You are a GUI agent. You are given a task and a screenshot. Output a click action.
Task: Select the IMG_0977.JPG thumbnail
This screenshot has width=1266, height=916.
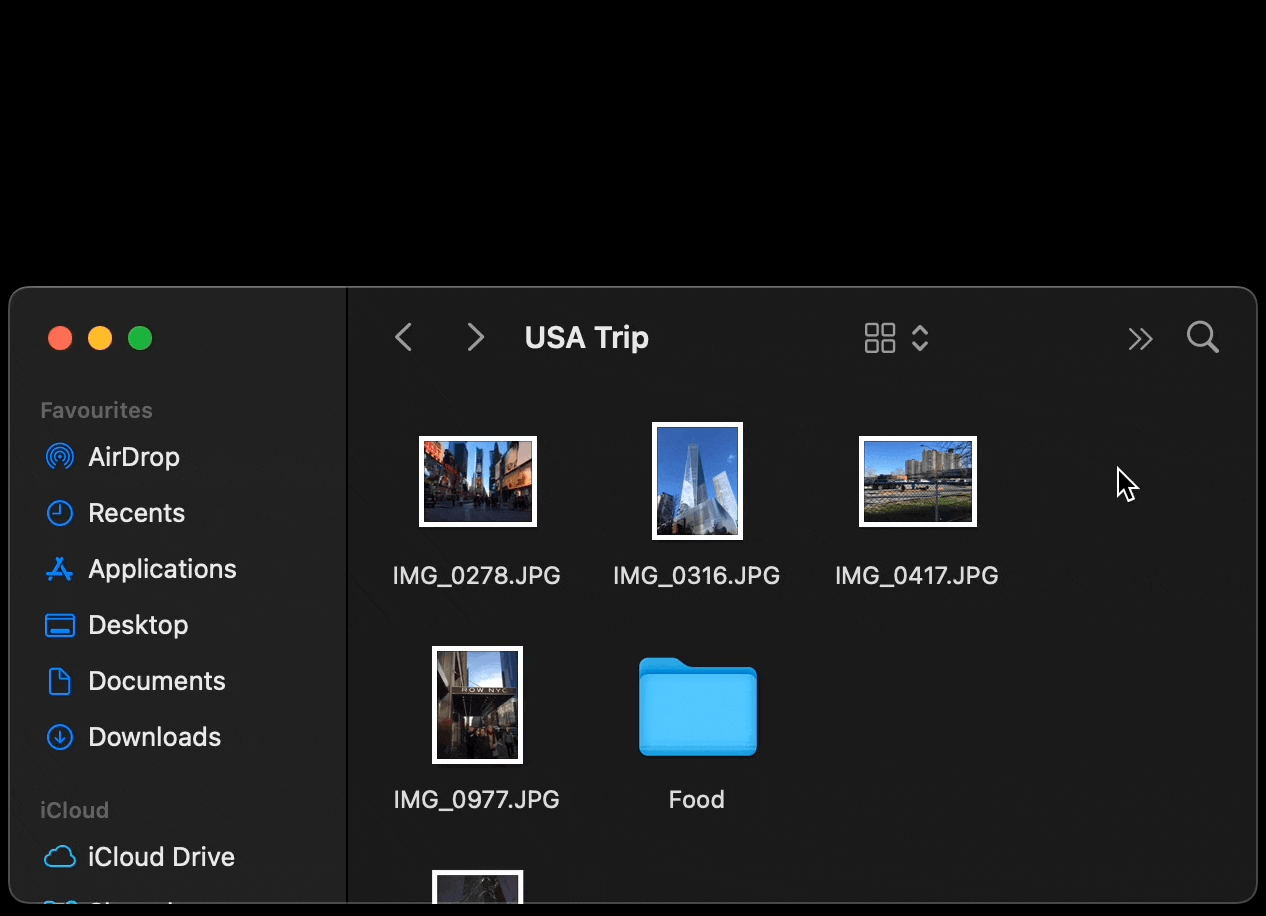[477, 704]
